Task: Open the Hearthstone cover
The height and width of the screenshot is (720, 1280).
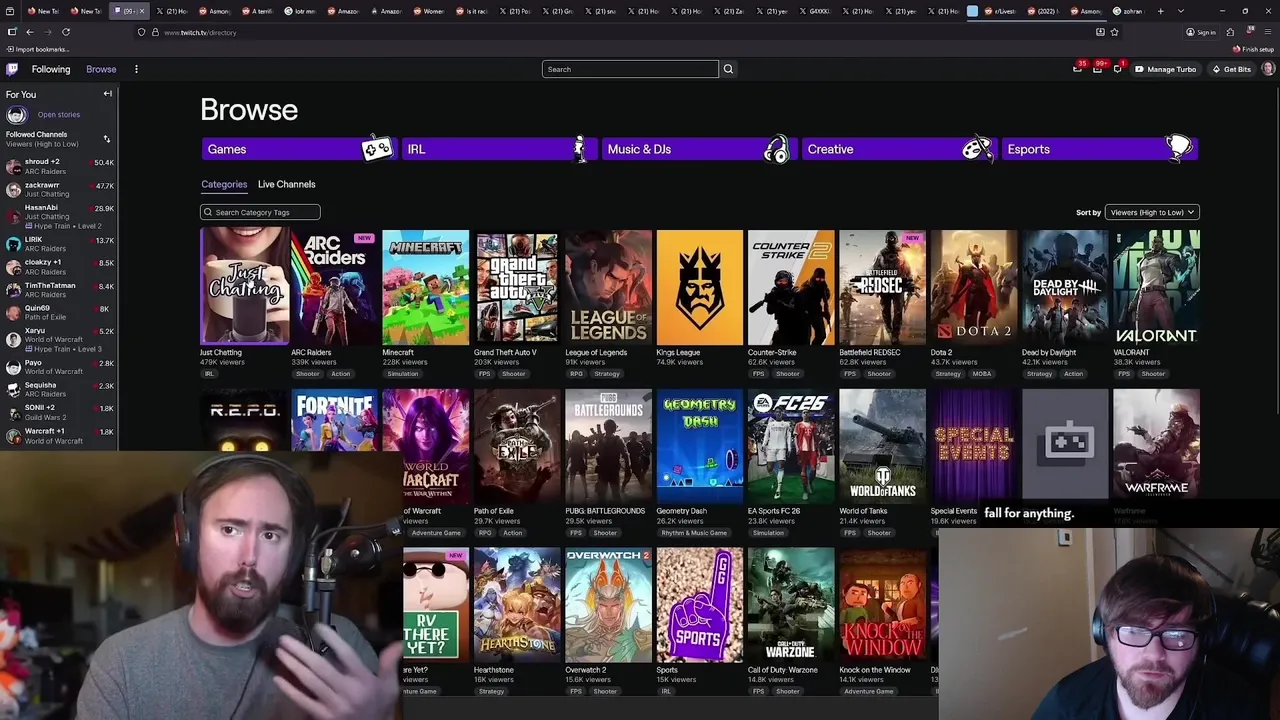Action: (517, 605)
